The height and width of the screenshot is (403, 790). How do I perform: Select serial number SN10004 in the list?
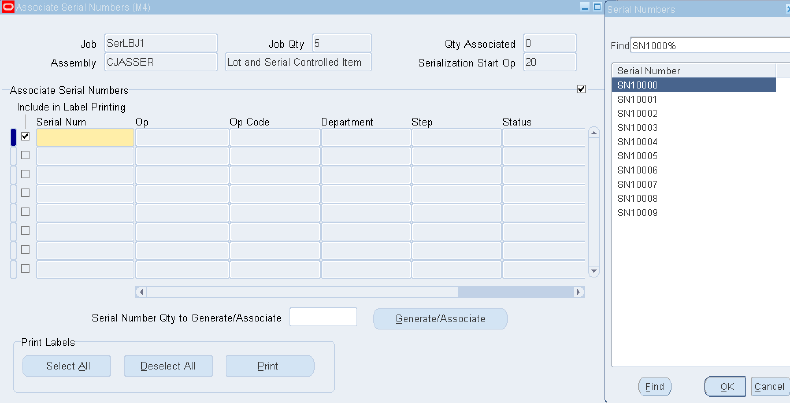(x=694, y=142)
